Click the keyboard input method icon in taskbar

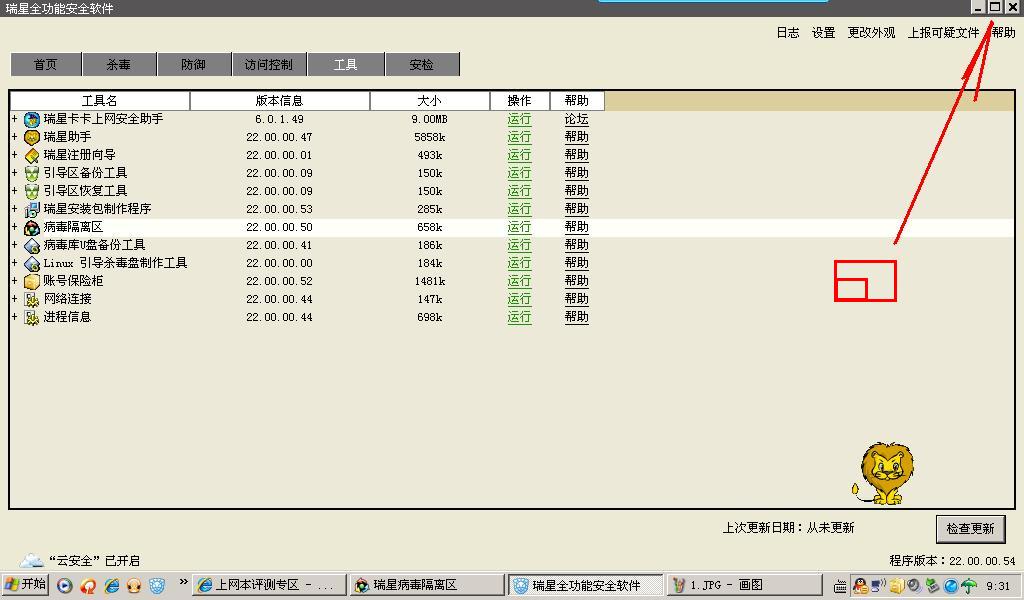(x=840, y=586)
